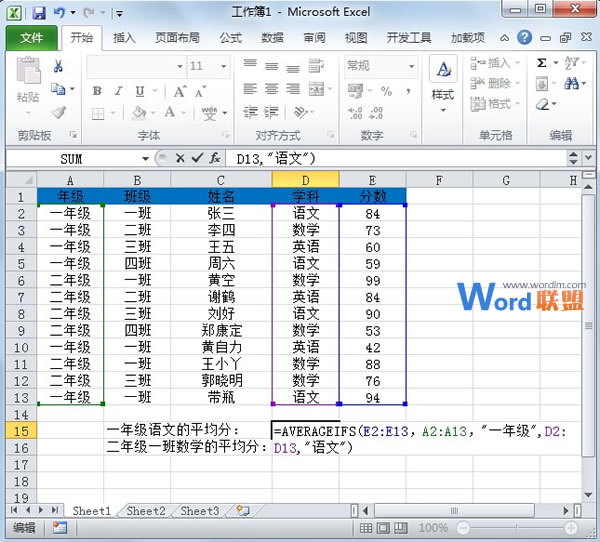Expand the formula bar with the chevron
The height and width of the screenshot is (542, 600).
[x=573, y=158]
